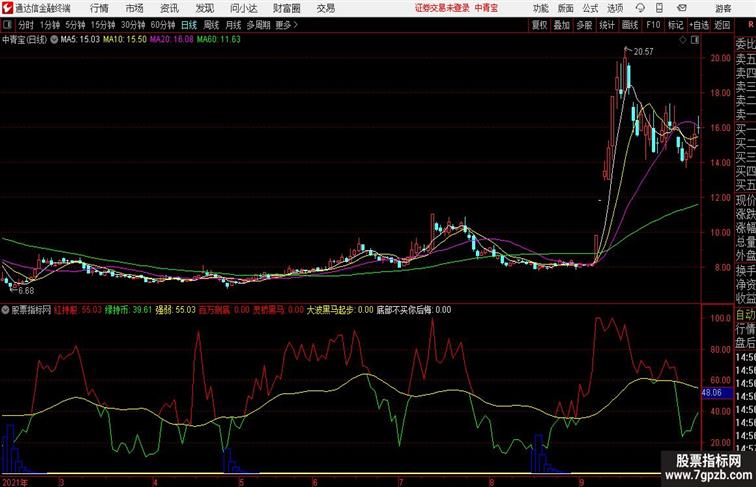Open the F10 company info button
The width and height of the screenshot is (756, 487).
pyautogui.click(x=653, y=25)
